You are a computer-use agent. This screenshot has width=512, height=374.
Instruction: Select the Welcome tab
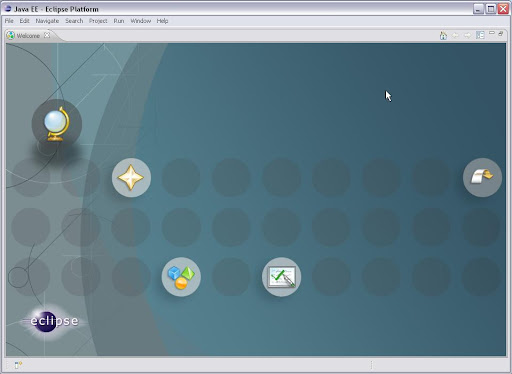pos(28,36)
